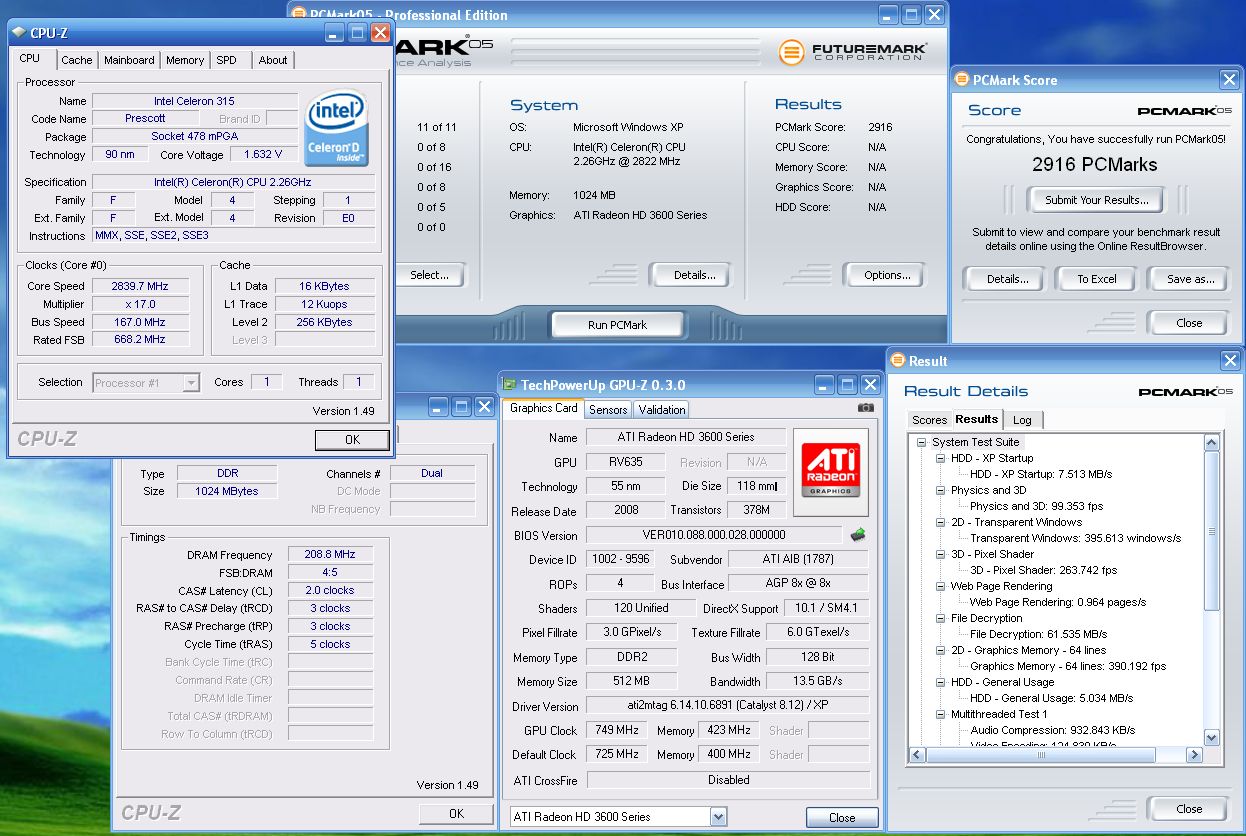This screenshot has height=836, width=1246.
Task: Click the results tree scrollbar thumb
Action: click(1212, 531)
